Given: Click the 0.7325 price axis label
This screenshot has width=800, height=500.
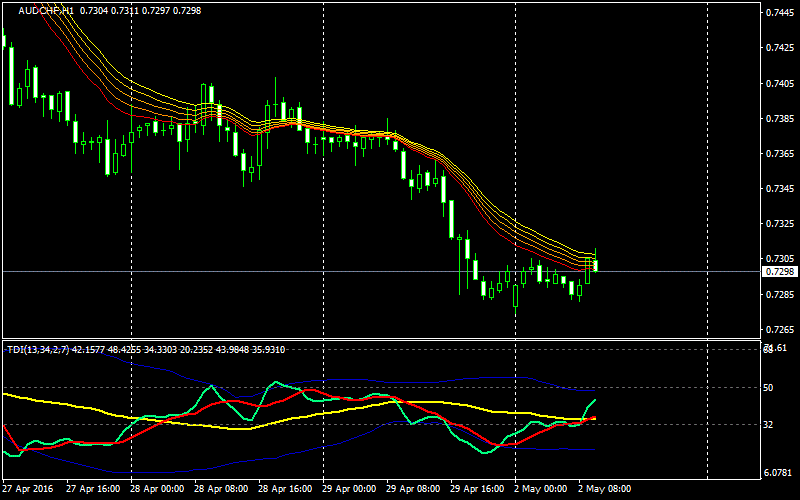Looking at the screenshot, I should pos(779,224).
